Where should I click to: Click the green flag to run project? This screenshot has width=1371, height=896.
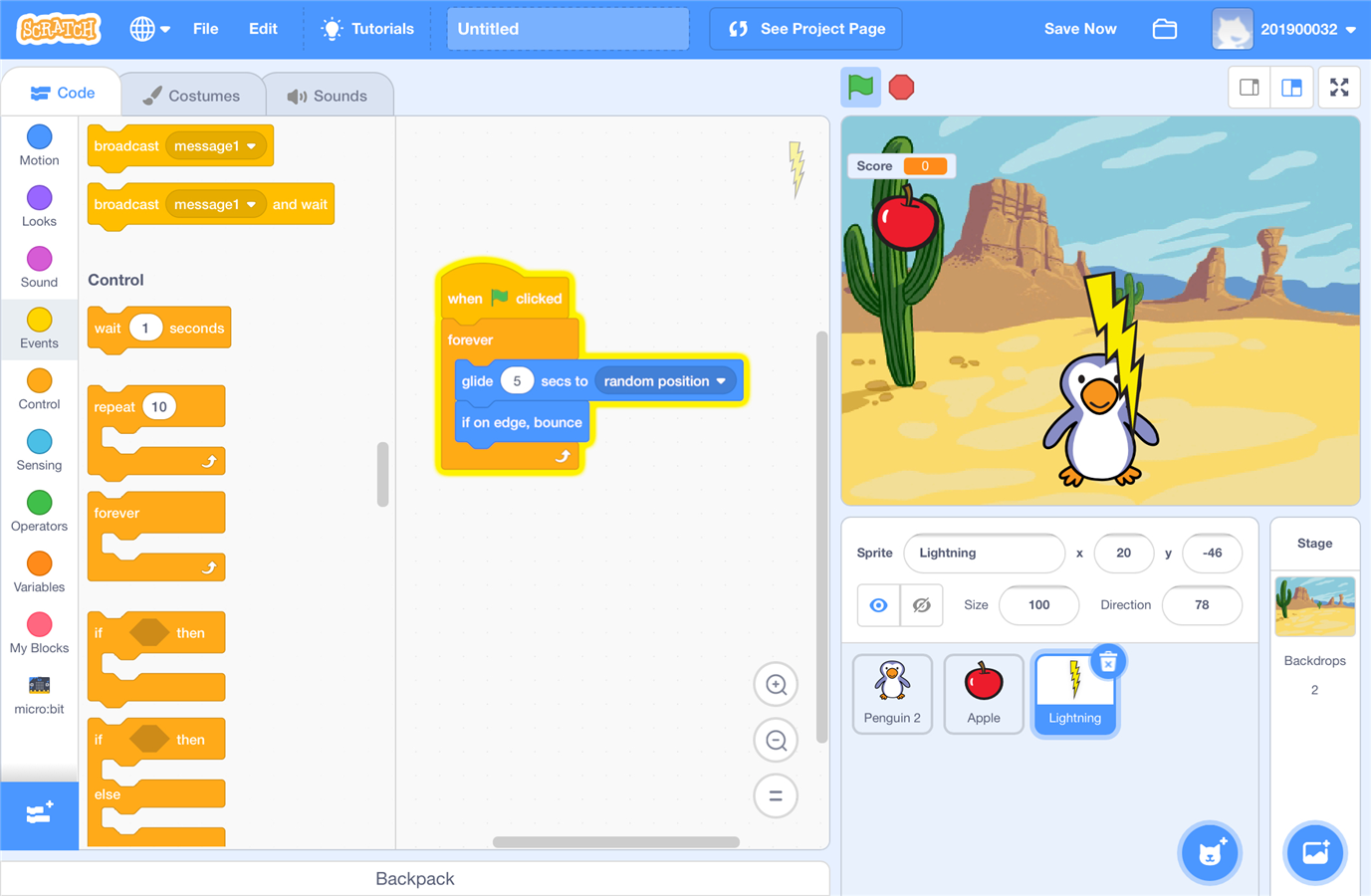point(860,88)
